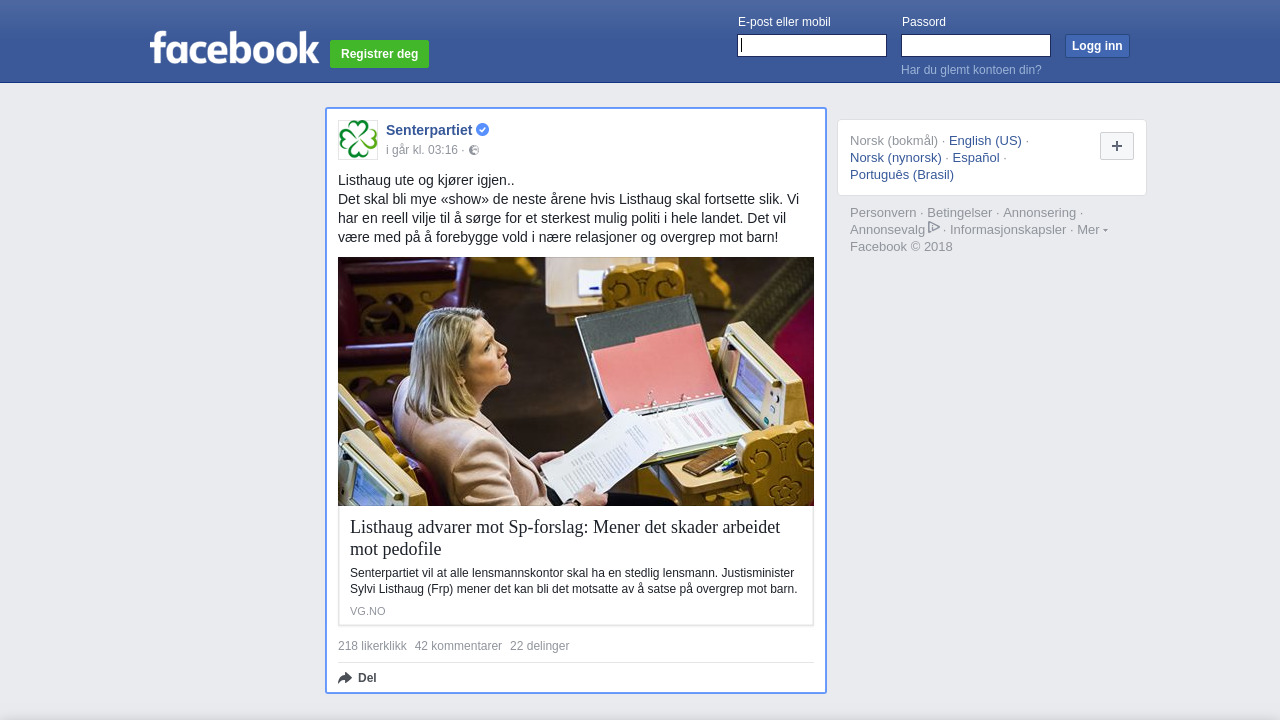The height and width of the screenshot is (720, 1280).
Task: Click the Facebook logo
Action: point(234,48)
